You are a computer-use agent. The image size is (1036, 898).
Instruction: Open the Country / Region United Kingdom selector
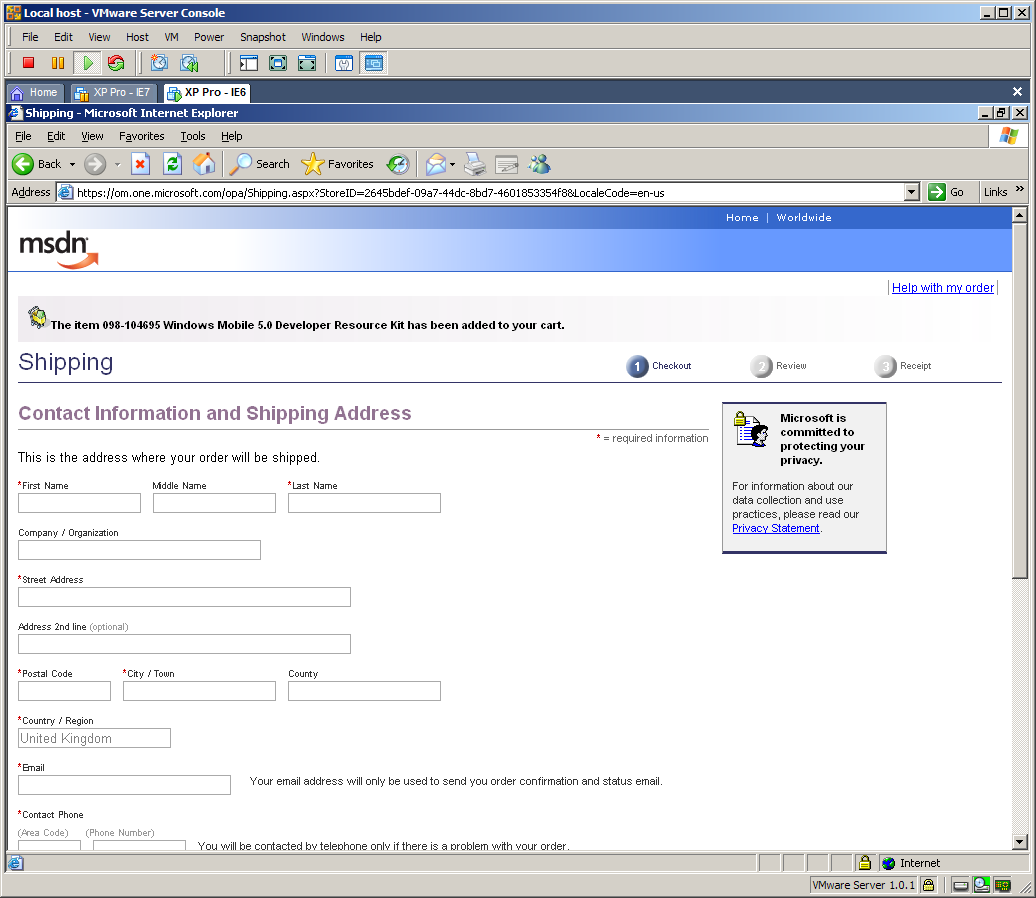pos(94,738)
